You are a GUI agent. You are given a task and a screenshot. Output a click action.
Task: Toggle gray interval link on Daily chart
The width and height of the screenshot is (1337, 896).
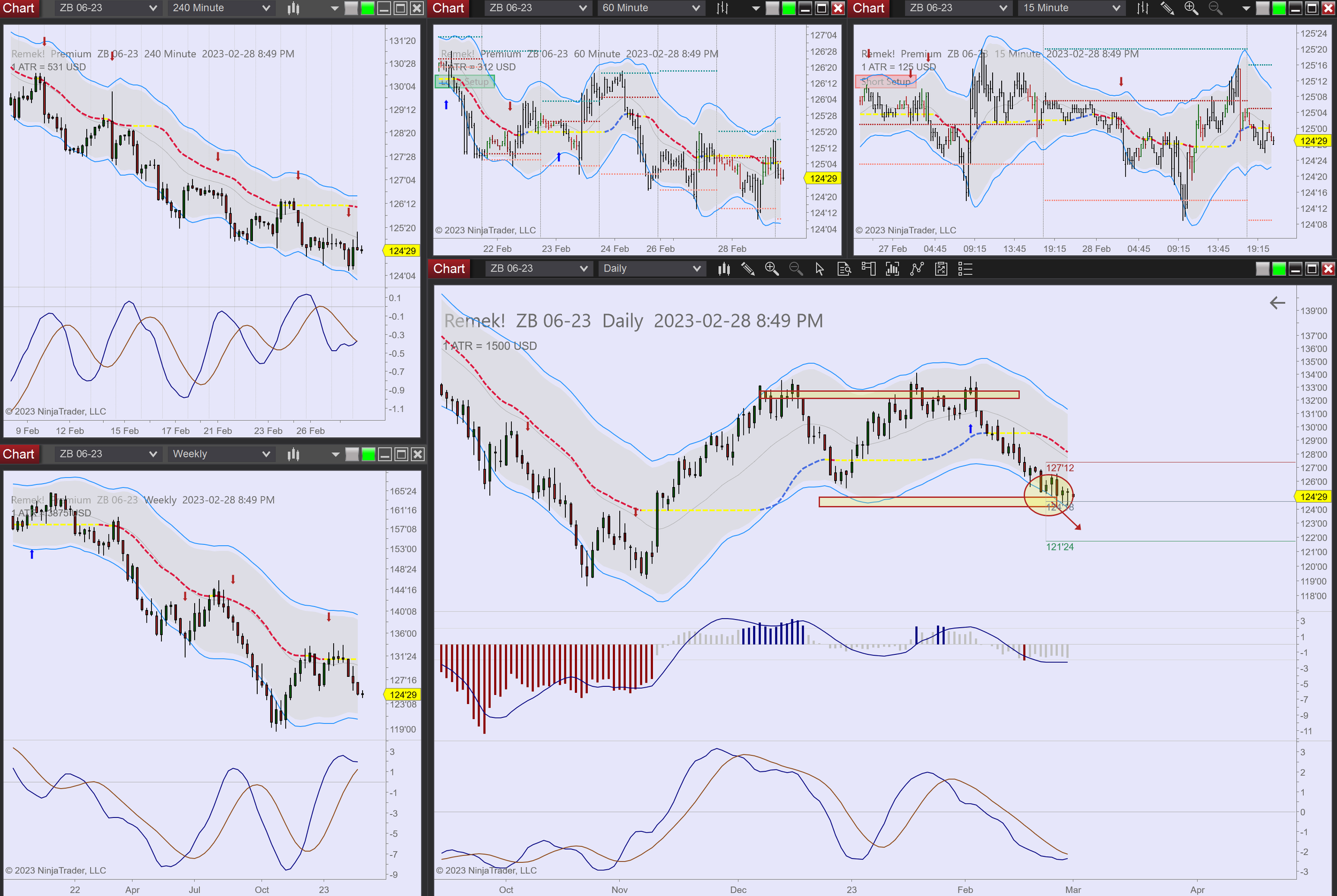[1262, 268]
